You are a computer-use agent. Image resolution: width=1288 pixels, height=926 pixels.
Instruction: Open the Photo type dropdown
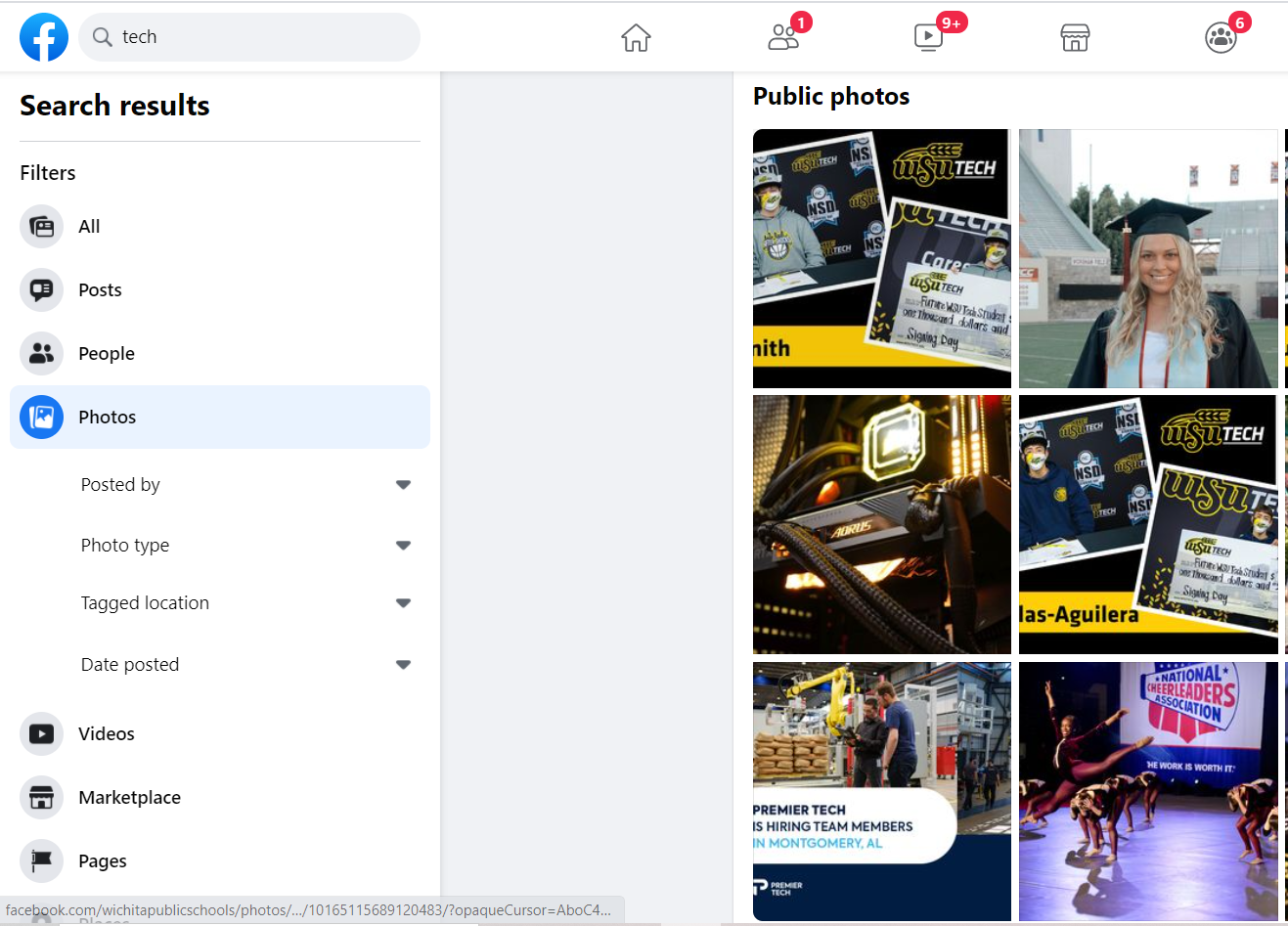pyautogui.click(x=402, y=545)
